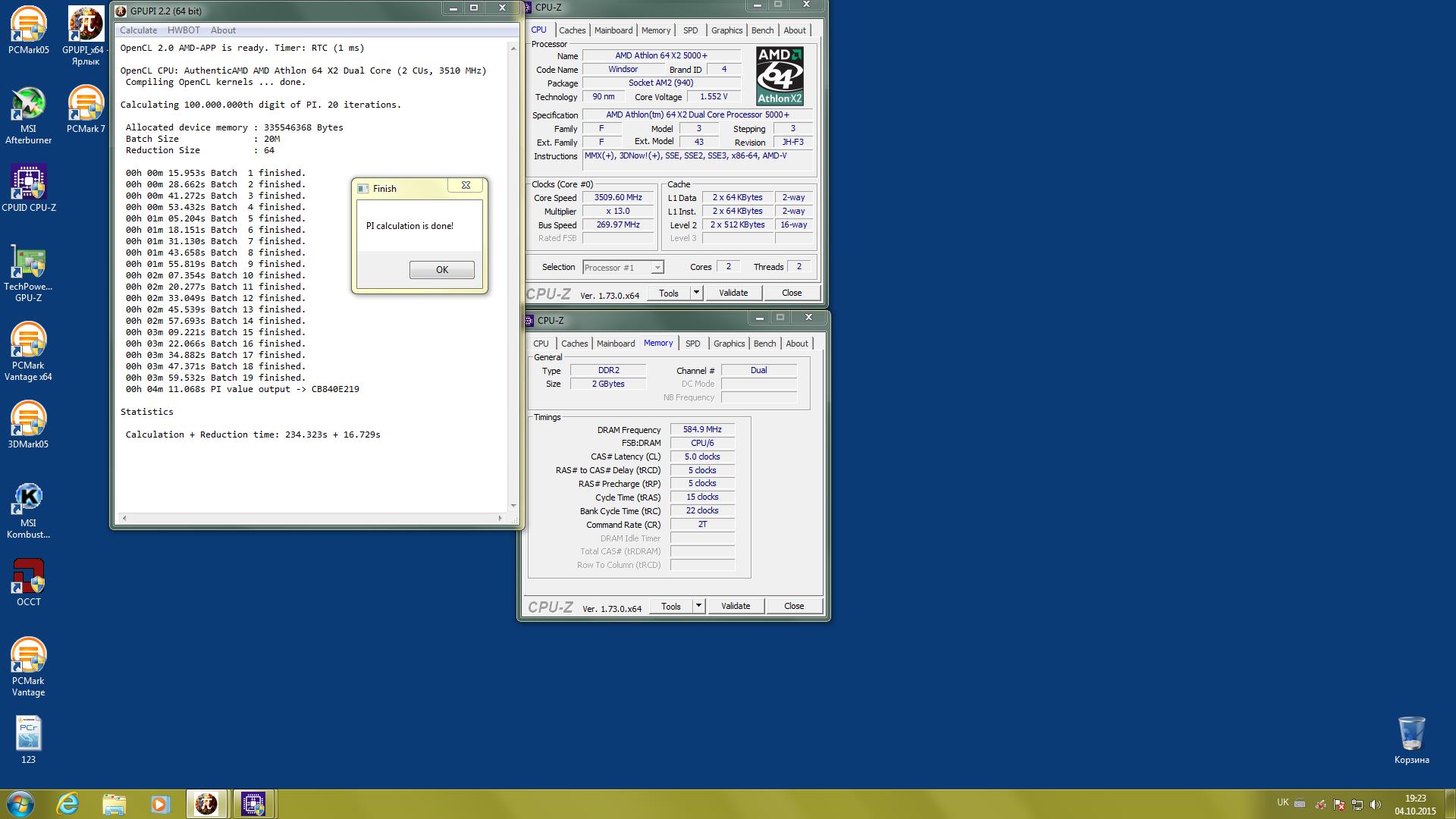Launch CPUID CPU-Z desktop shortcut
The width and height of the screenshot is (1456, 819).
point(28,188)
